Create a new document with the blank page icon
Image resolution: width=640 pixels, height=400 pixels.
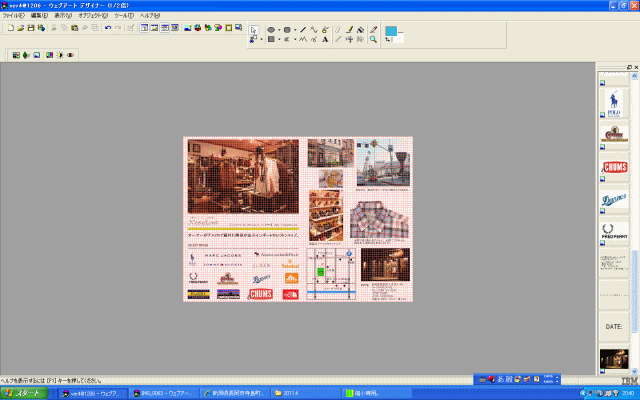coord(11,28)
